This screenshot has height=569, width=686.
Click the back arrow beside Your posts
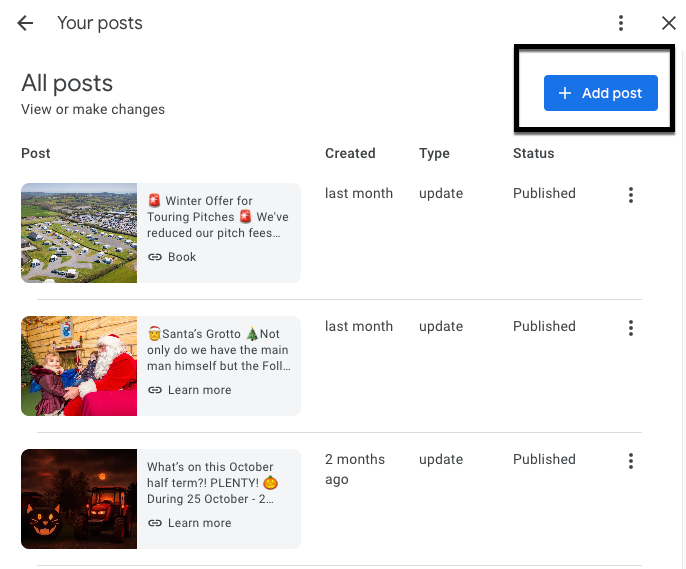coord(25,23)
